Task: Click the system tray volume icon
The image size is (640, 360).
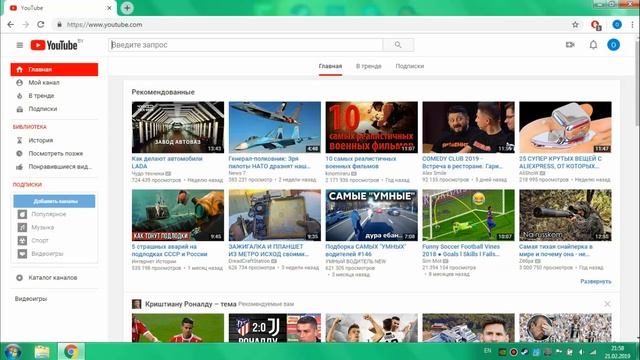Action: tap(582, 352)
